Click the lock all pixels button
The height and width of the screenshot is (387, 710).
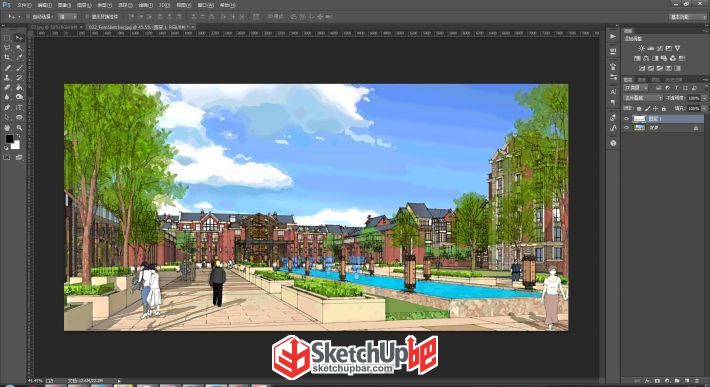coord(664,109)
